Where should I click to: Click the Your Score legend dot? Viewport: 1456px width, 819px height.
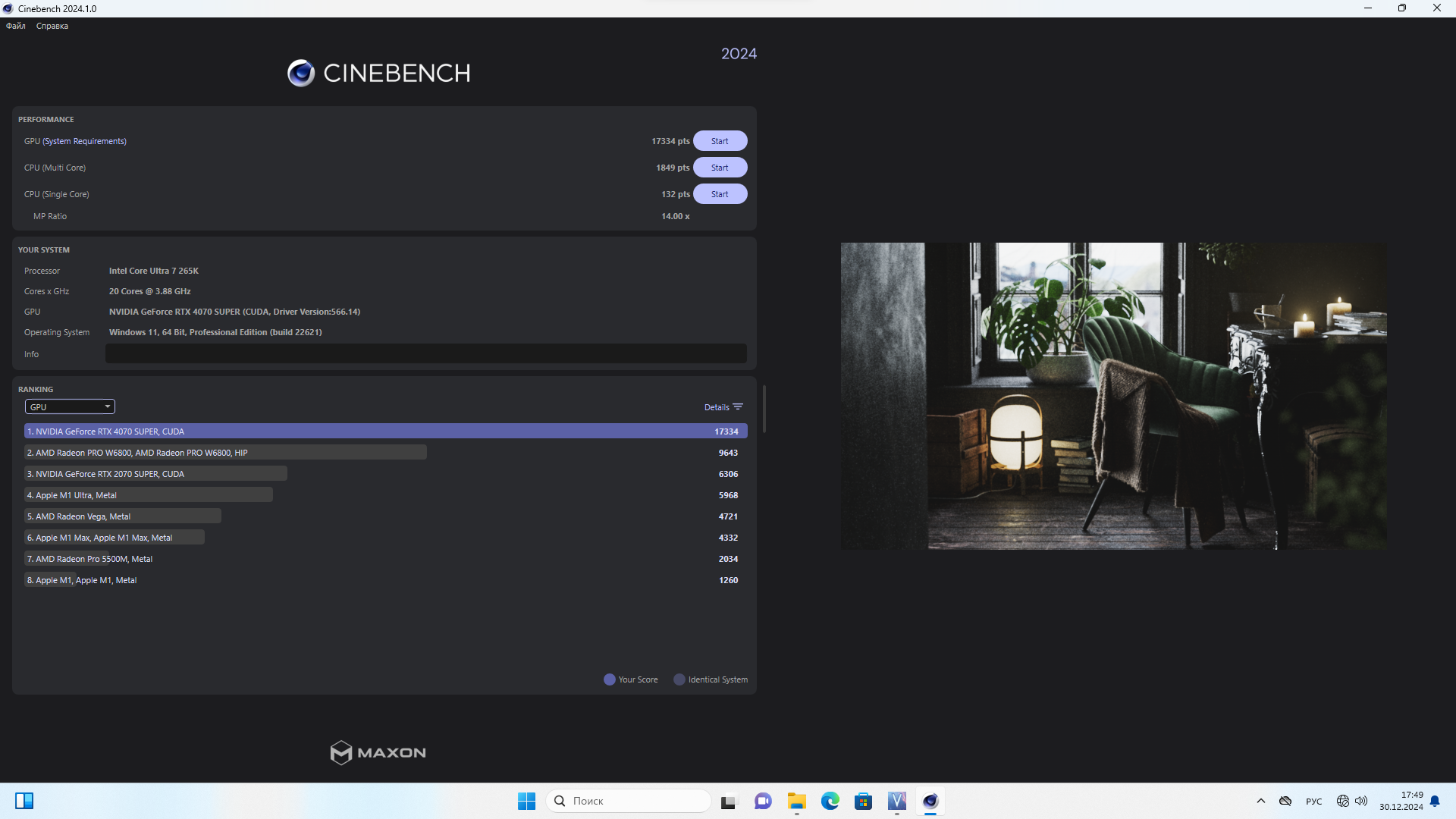click(x=610, y=679)
